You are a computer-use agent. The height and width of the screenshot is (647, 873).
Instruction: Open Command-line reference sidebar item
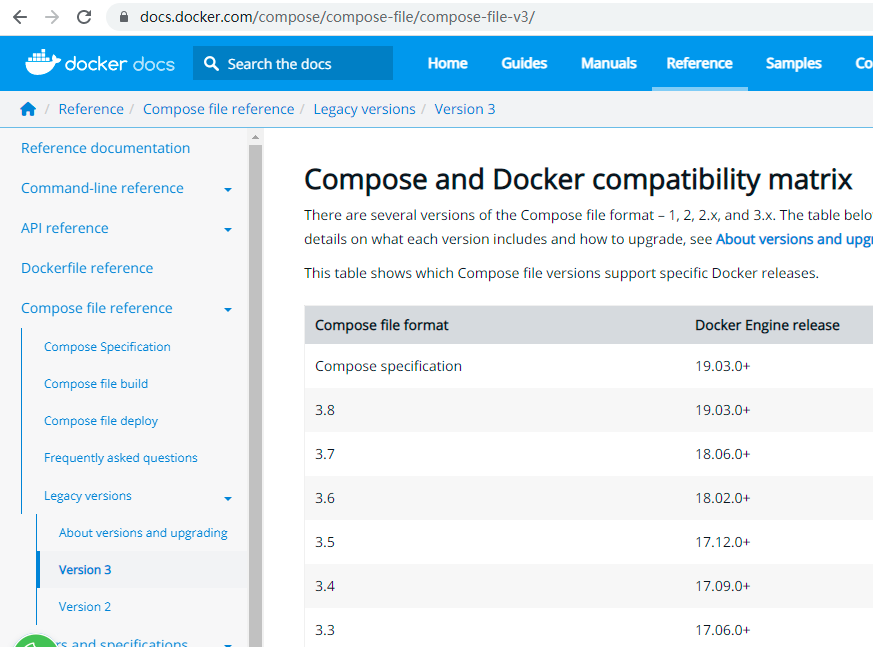point(102,188)
